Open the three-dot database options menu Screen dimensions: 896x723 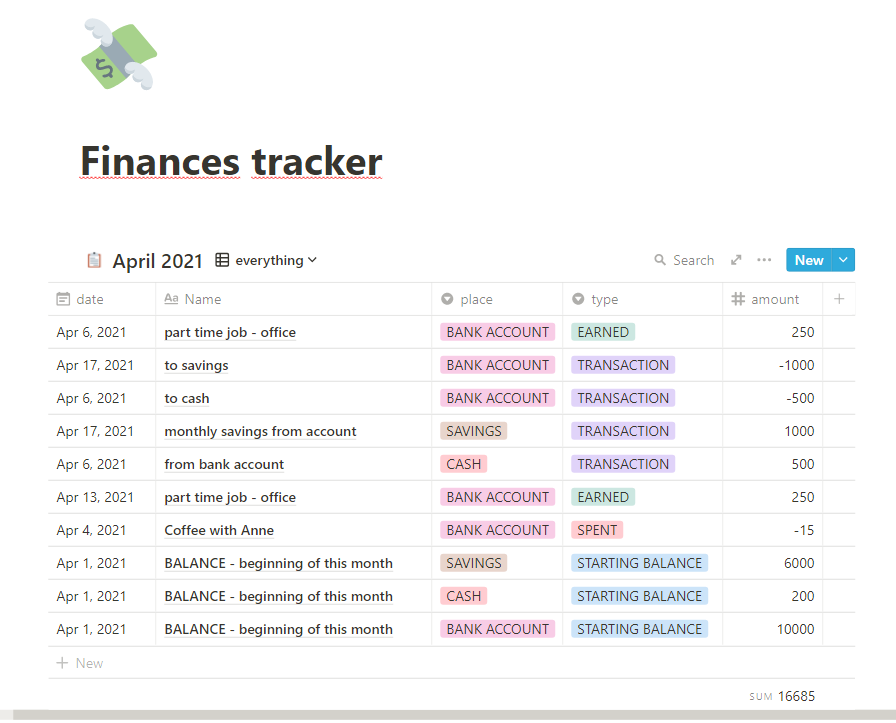(764, 260)
